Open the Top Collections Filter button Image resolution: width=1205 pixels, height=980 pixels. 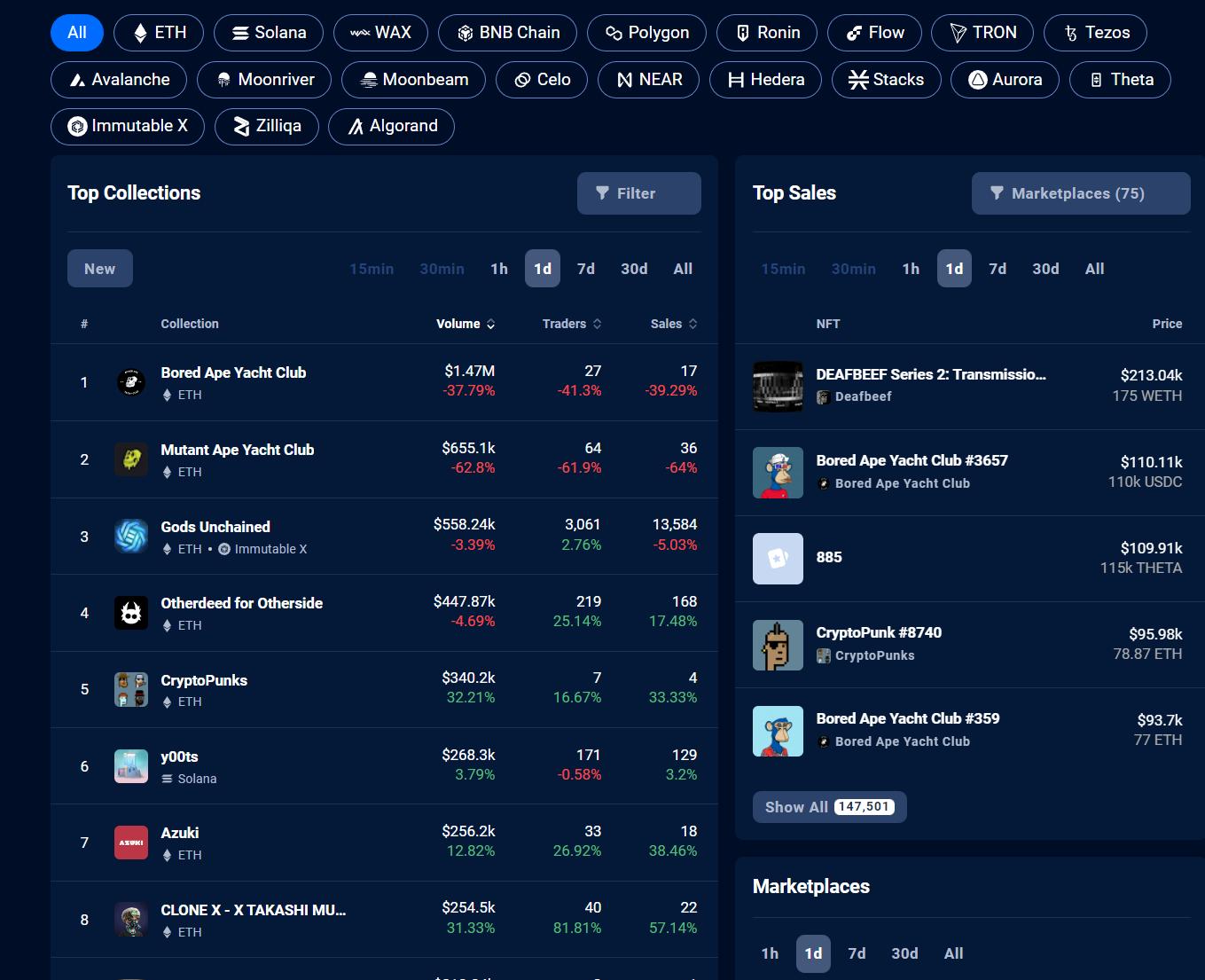coord(638,193)
